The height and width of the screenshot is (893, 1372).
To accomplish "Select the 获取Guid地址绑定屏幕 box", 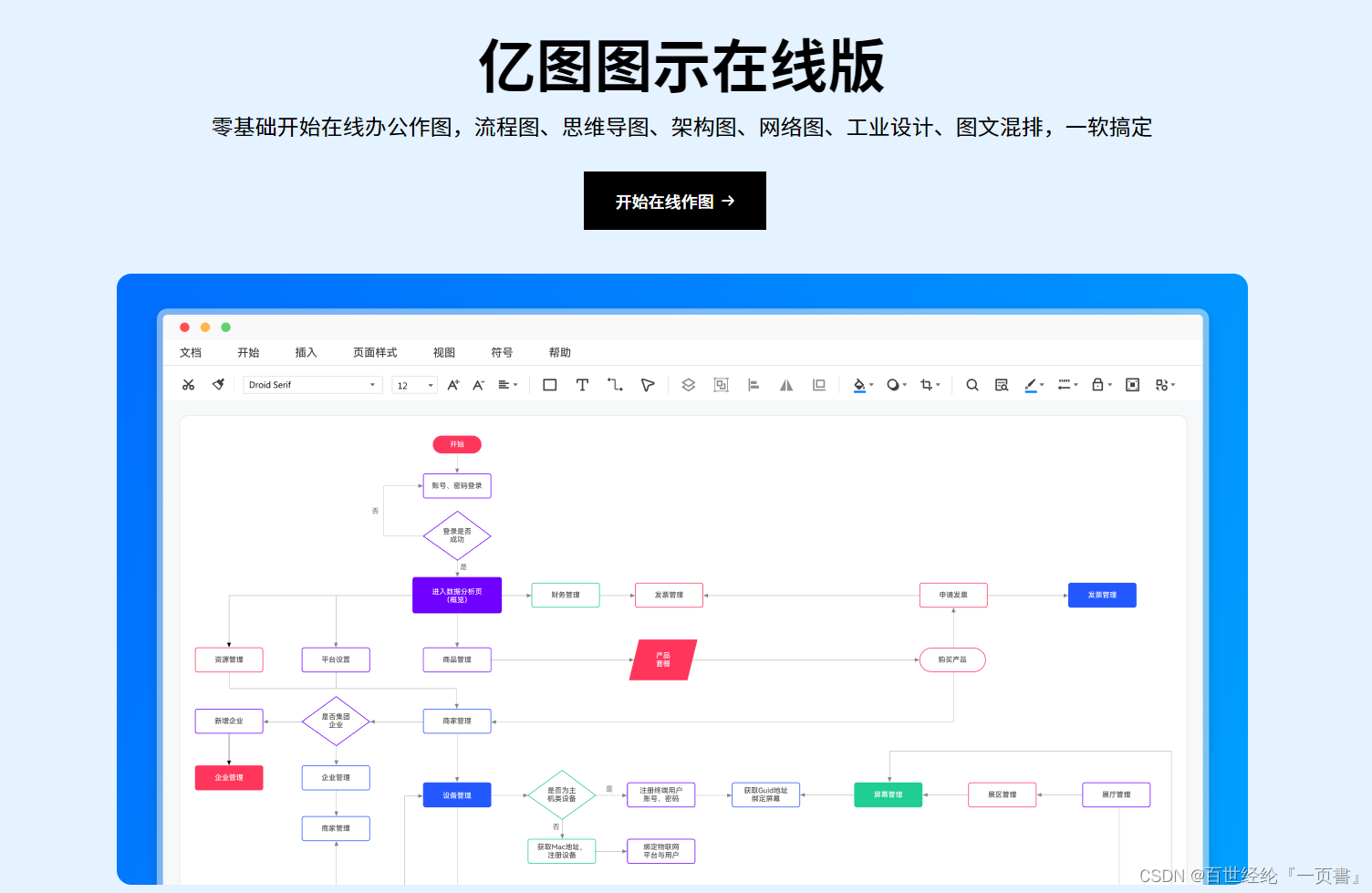I will pyautogui.click(x=765, y=794).
